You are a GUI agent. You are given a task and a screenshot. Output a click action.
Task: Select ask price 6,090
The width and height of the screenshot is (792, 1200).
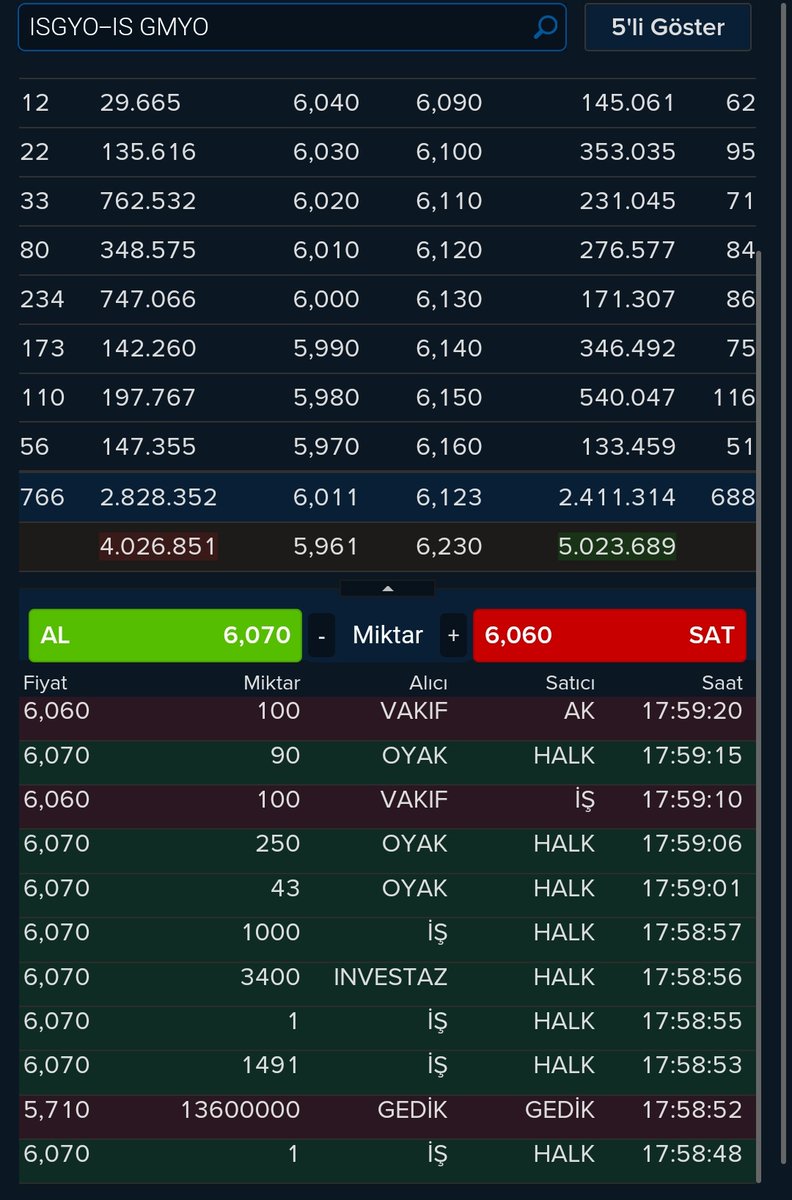(450, 103)
